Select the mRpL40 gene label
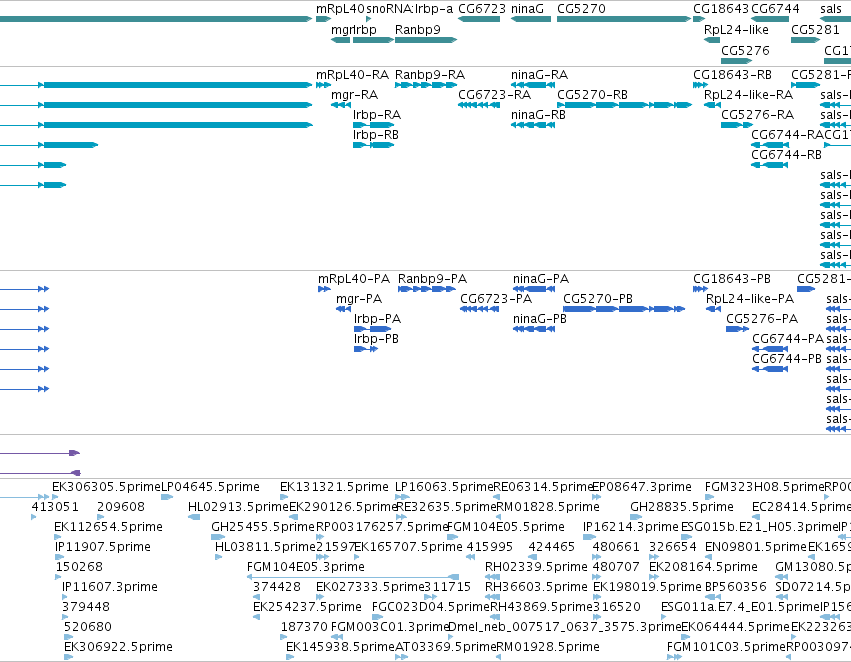 coord(340,9)
